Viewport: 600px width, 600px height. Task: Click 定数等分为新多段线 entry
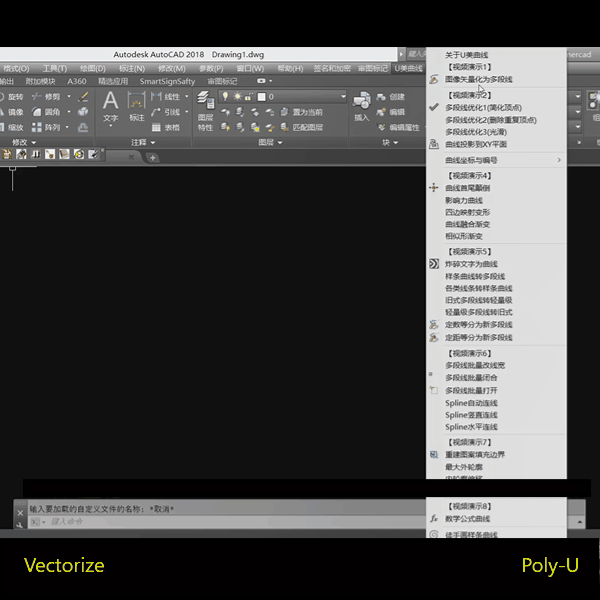[478, 325]
